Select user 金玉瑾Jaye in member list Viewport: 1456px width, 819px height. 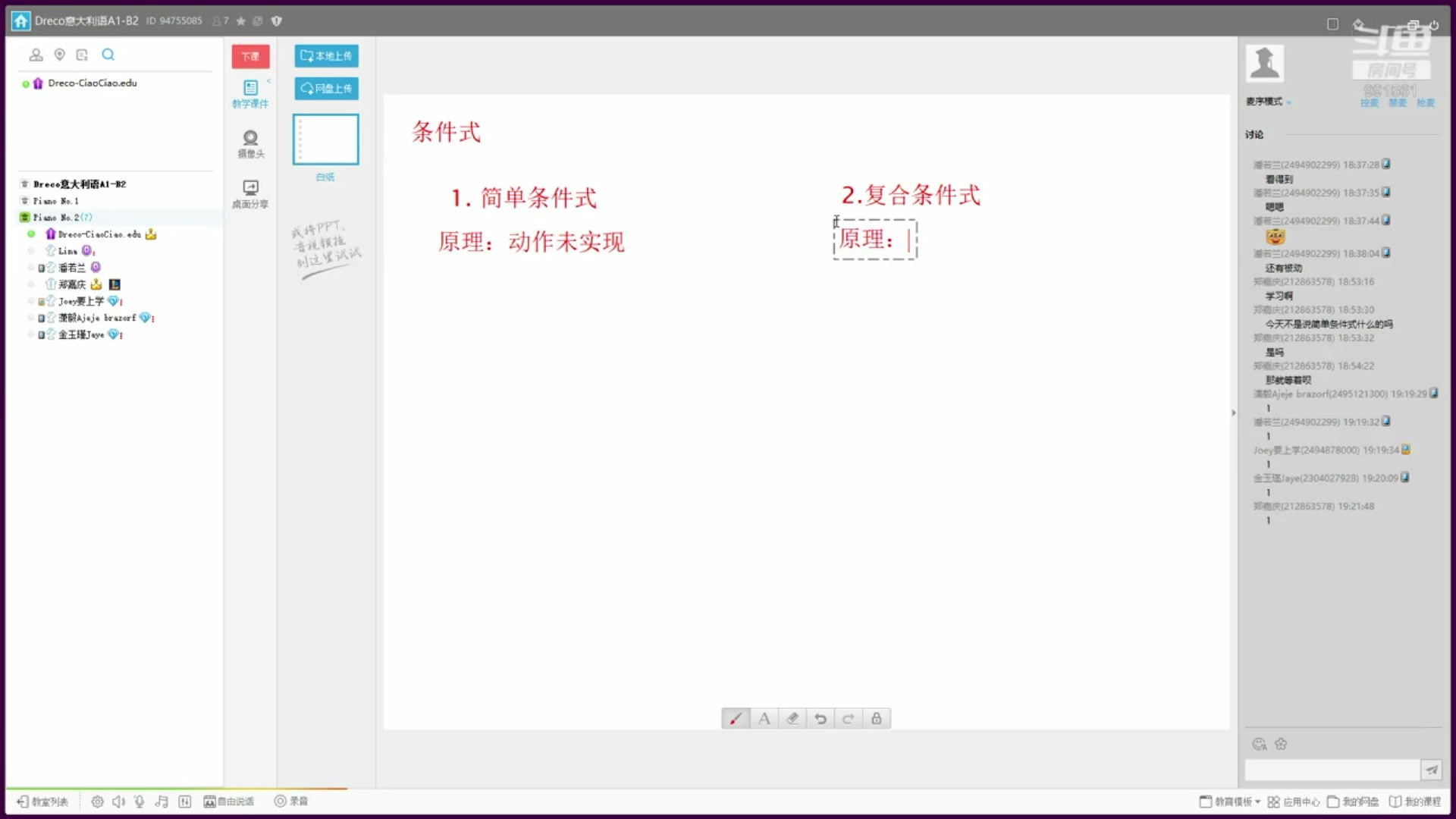pyautogui.click(x=81, y=334)
